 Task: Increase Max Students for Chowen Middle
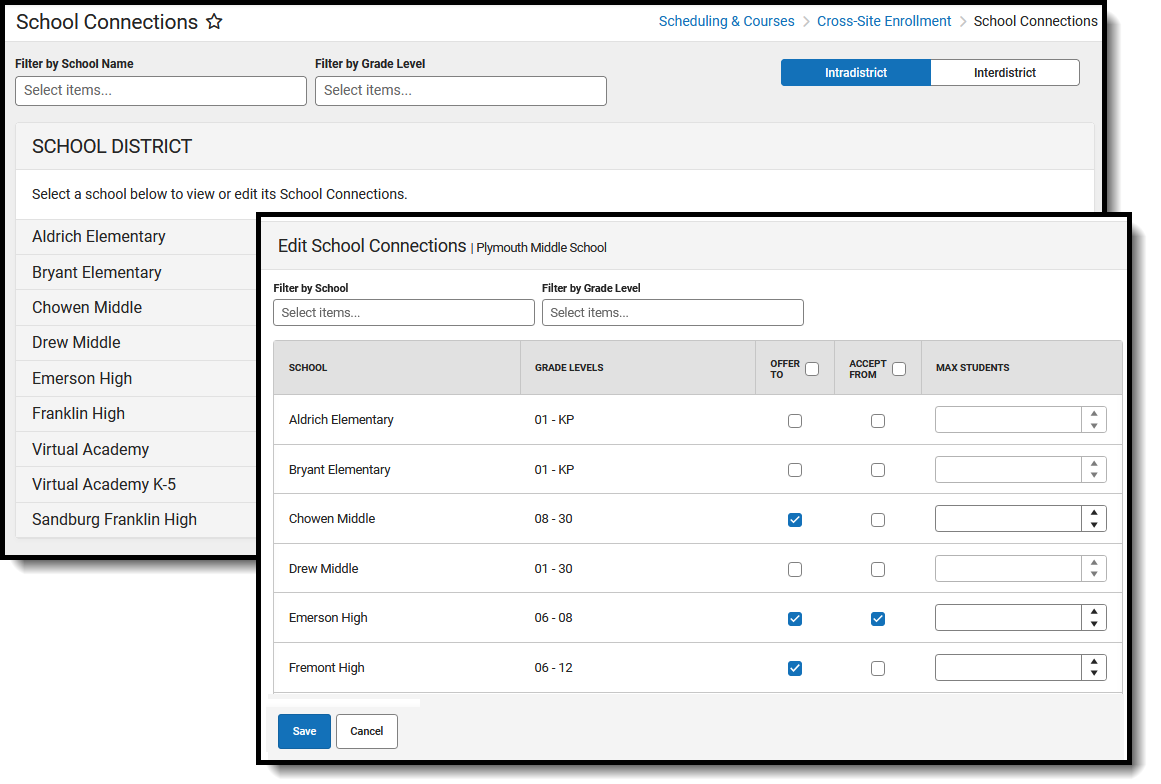pyautogui.click(x=1094, y=512)
